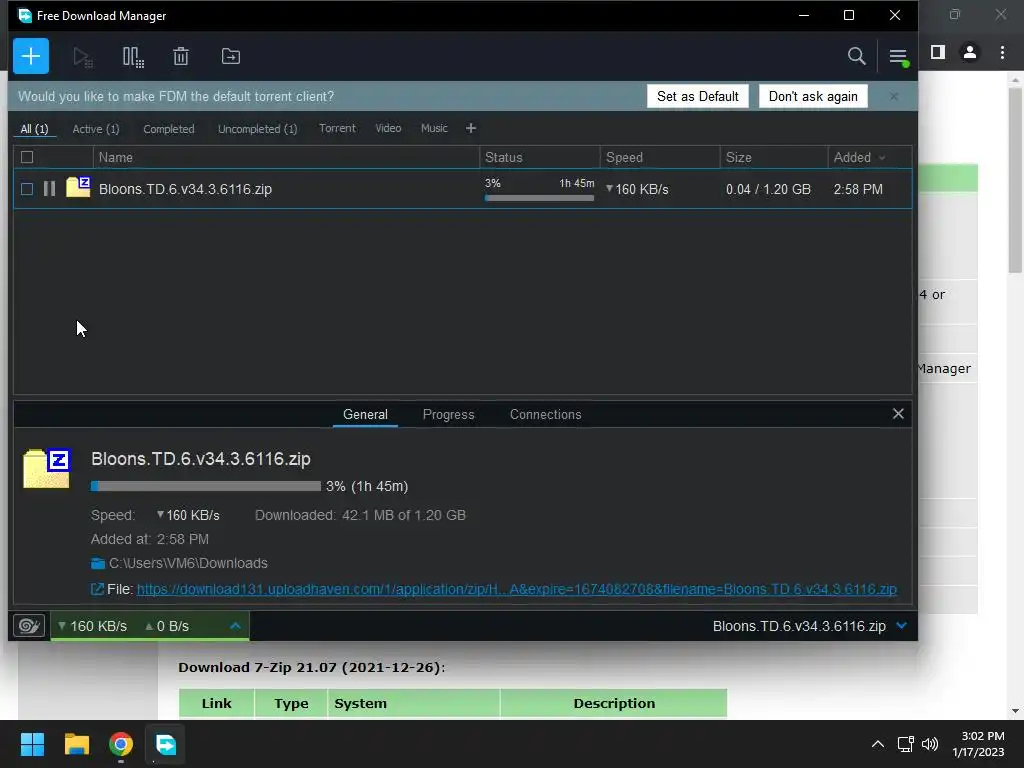Close the bottom details panel
1024x768 pixels.
[898, 413]
